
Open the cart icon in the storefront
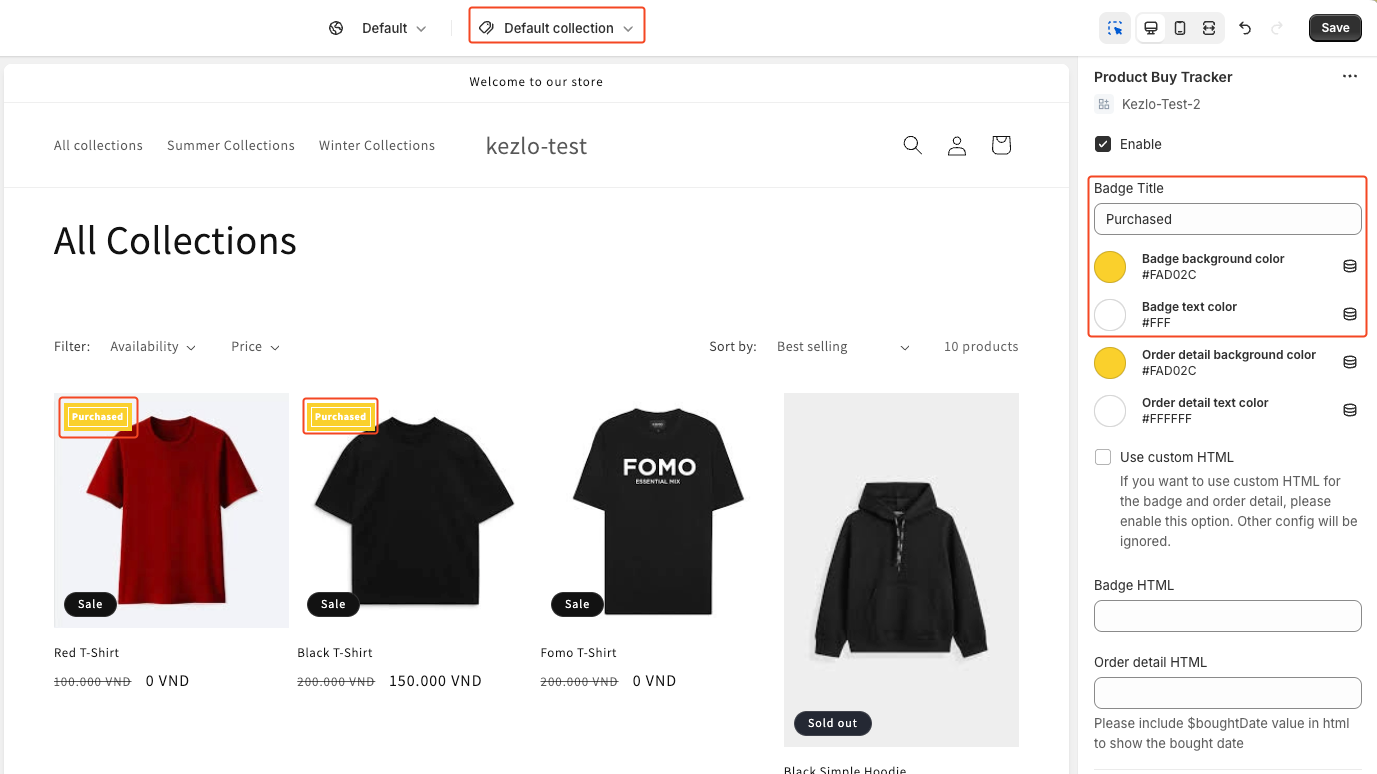click(1000, 145)
